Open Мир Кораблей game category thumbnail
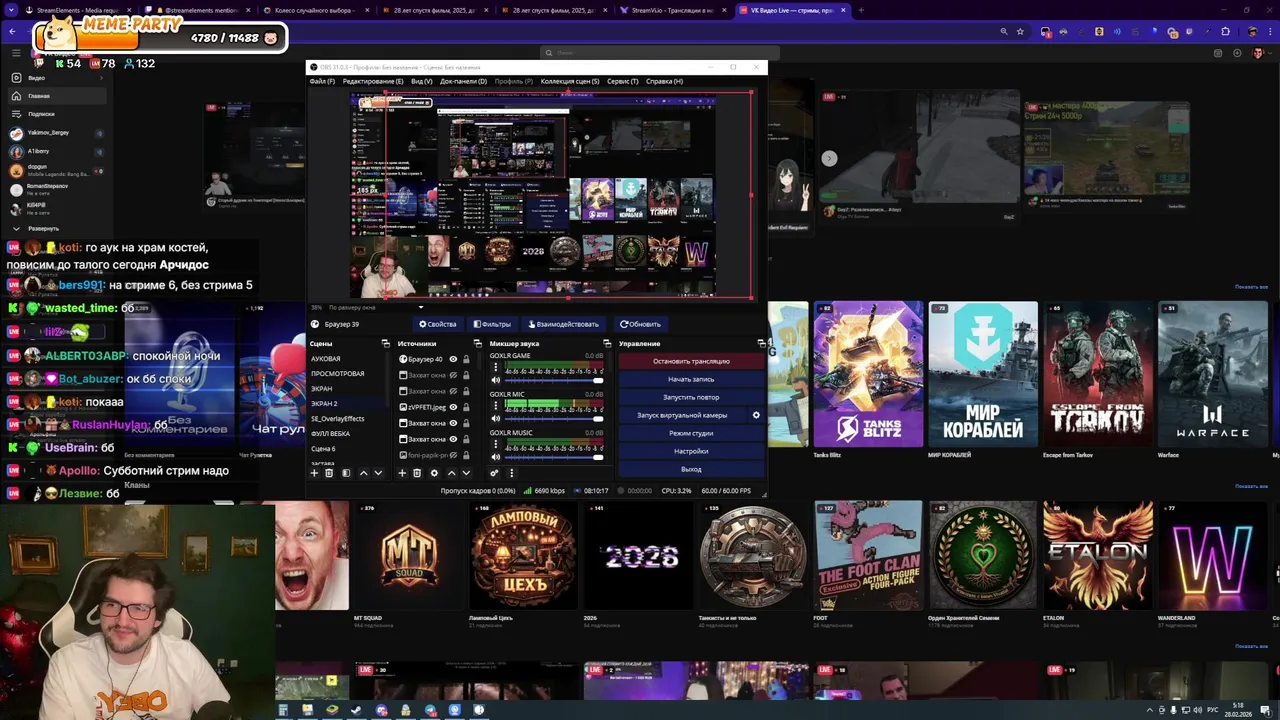 pyautogui.click(x=983, y=374)
